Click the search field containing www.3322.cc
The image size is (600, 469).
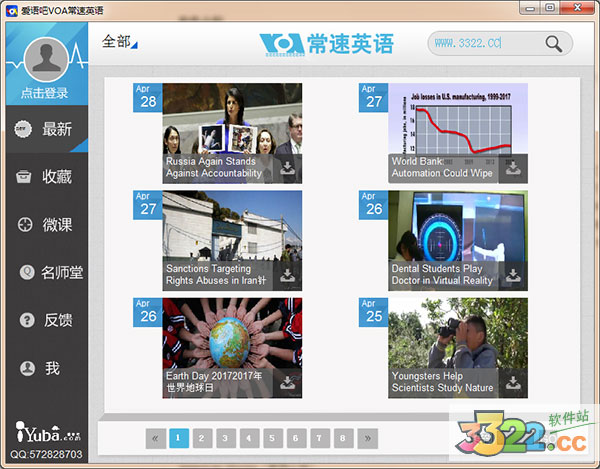(x=500, y=43)
